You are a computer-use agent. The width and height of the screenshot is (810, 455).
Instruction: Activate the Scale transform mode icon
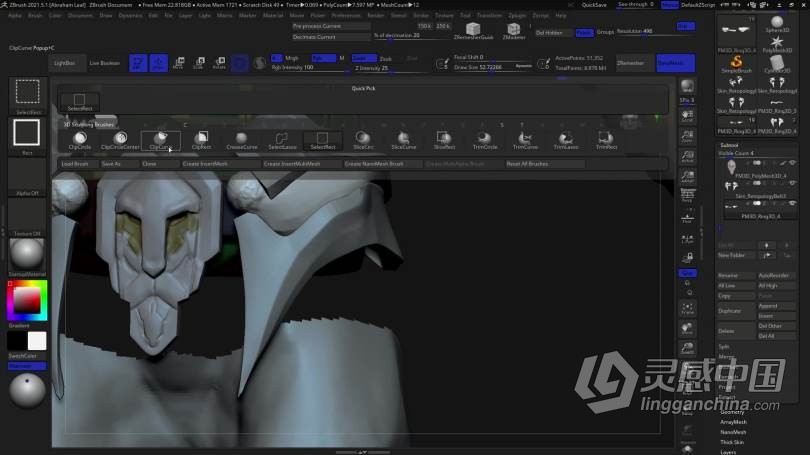point(198,63)
